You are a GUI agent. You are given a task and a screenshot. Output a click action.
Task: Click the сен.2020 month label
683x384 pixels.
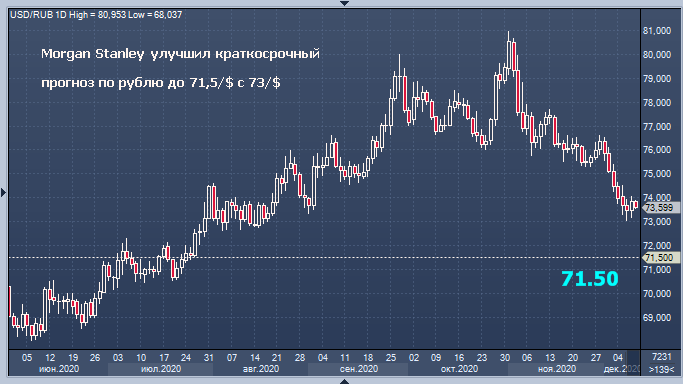pyautogui.click(x=358, y=369)
